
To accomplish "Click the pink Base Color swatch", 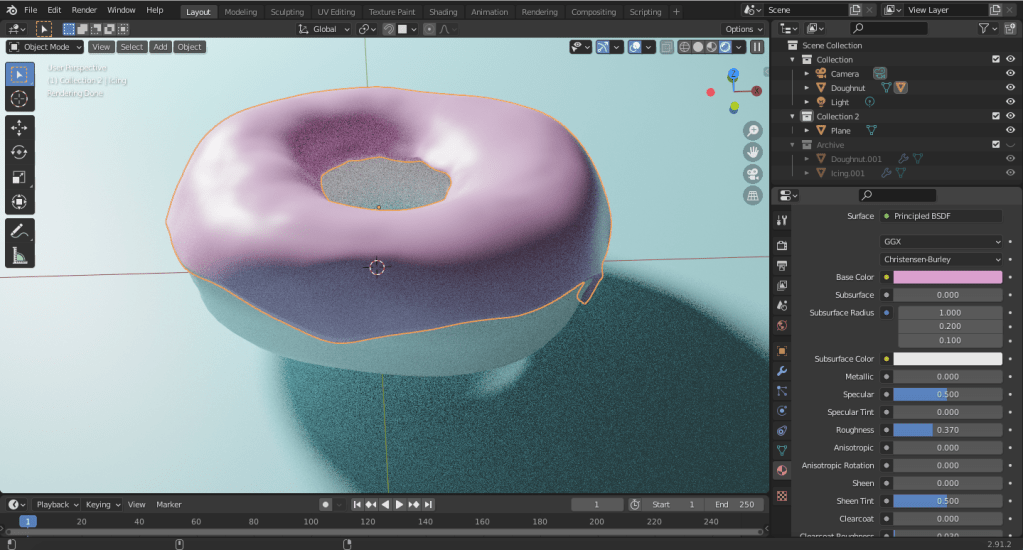I will 947,277.
